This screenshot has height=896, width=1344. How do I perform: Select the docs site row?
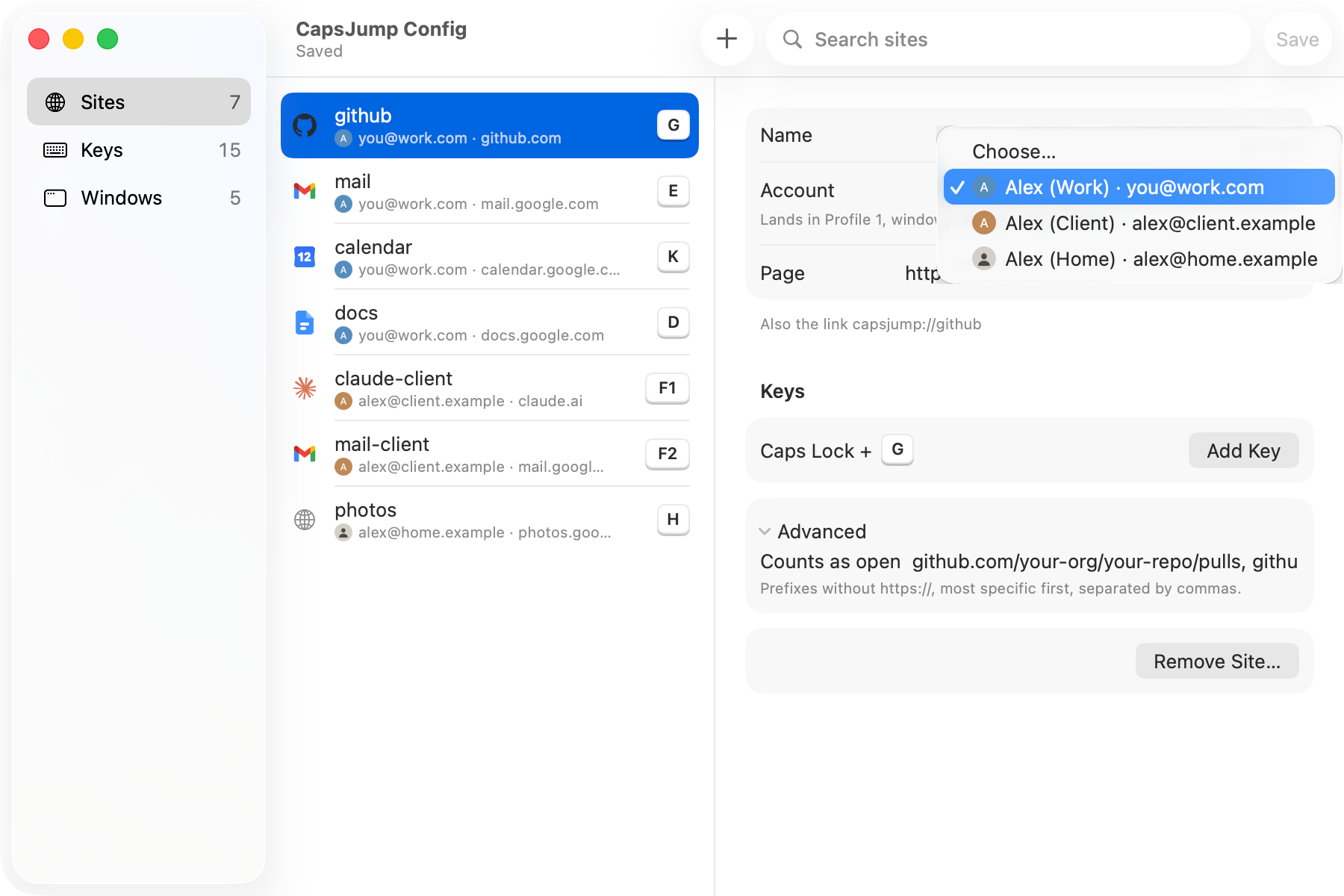click(x=490, y=323)
